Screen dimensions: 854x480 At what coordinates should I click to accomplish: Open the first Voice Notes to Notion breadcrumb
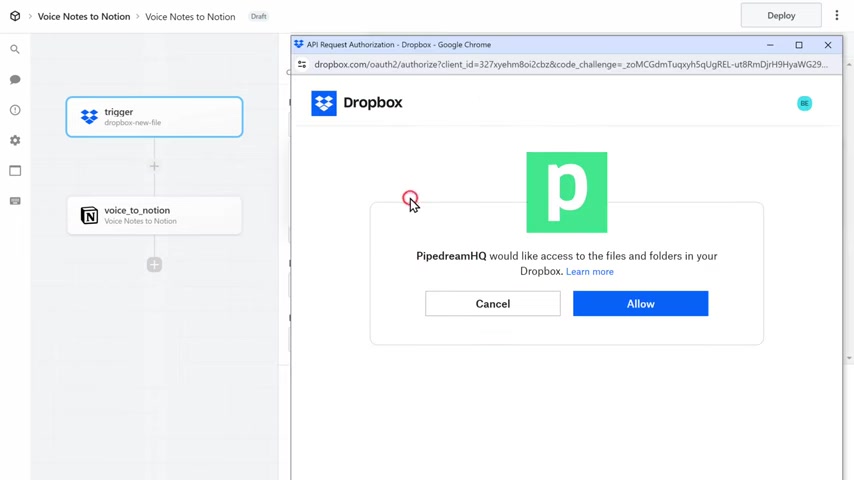84,16
